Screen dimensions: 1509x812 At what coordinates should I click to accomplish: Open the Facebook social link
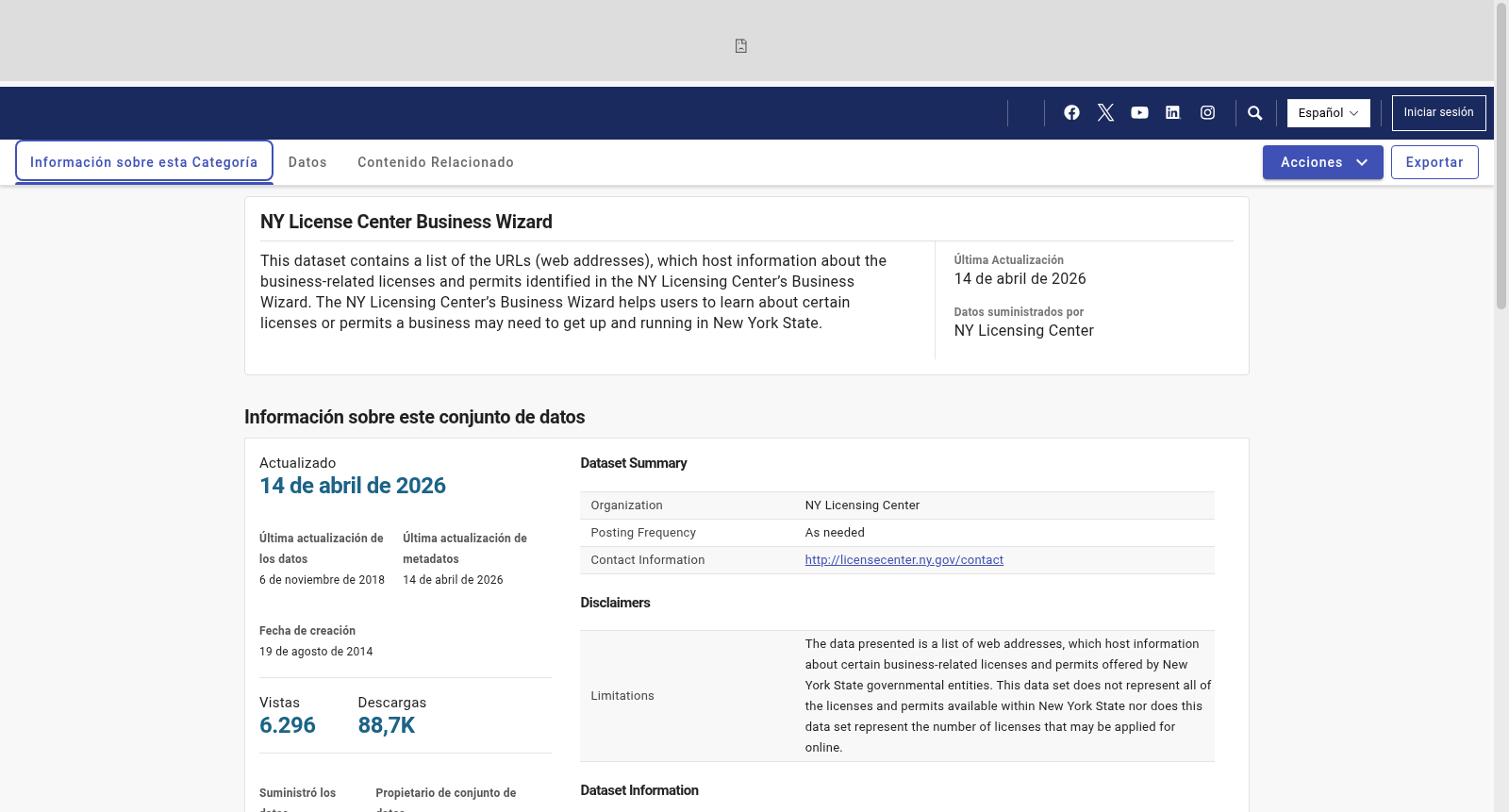[x=1071, y=112]
